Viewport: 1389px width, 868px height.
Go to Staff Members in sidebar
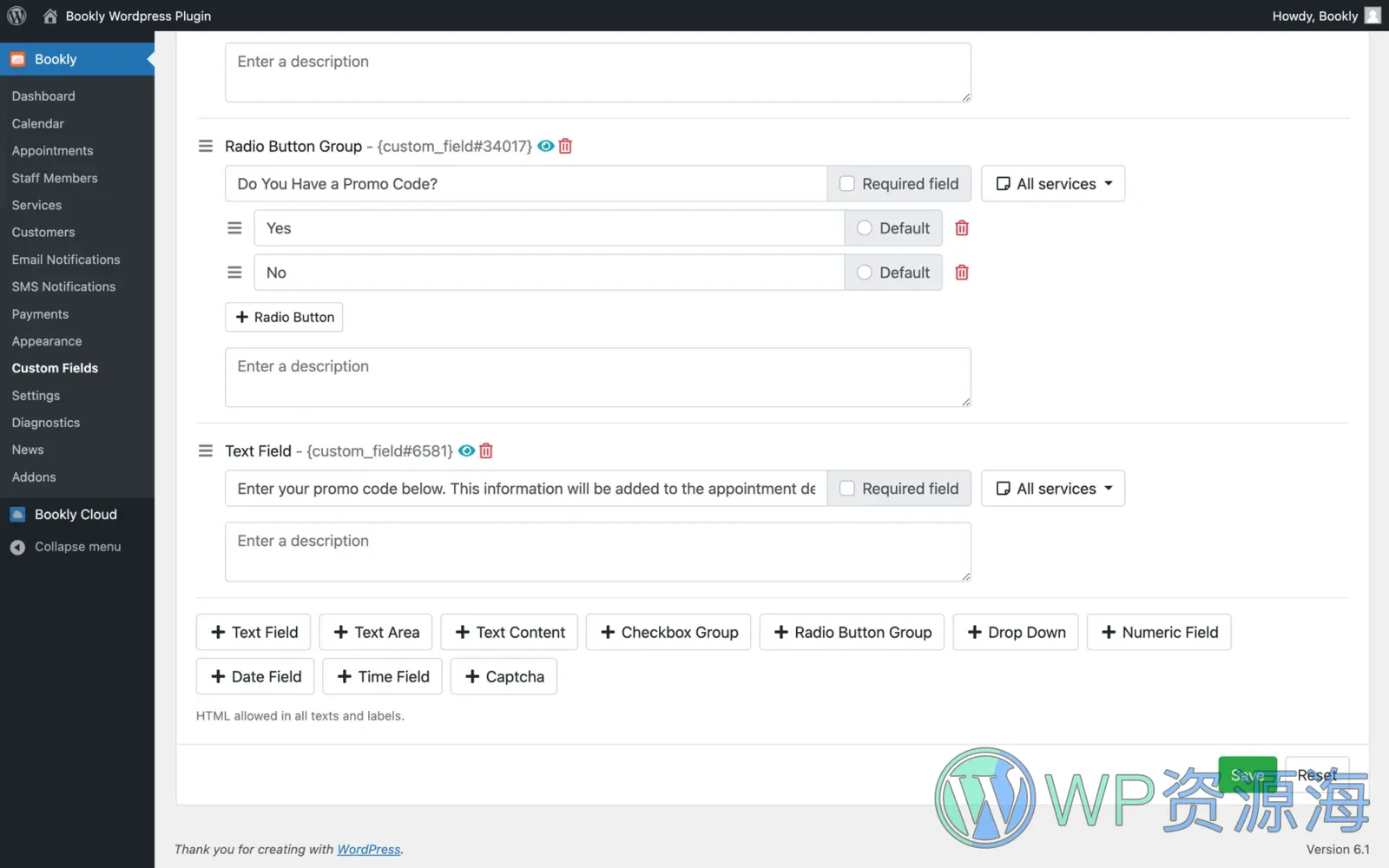coord(55,178)
